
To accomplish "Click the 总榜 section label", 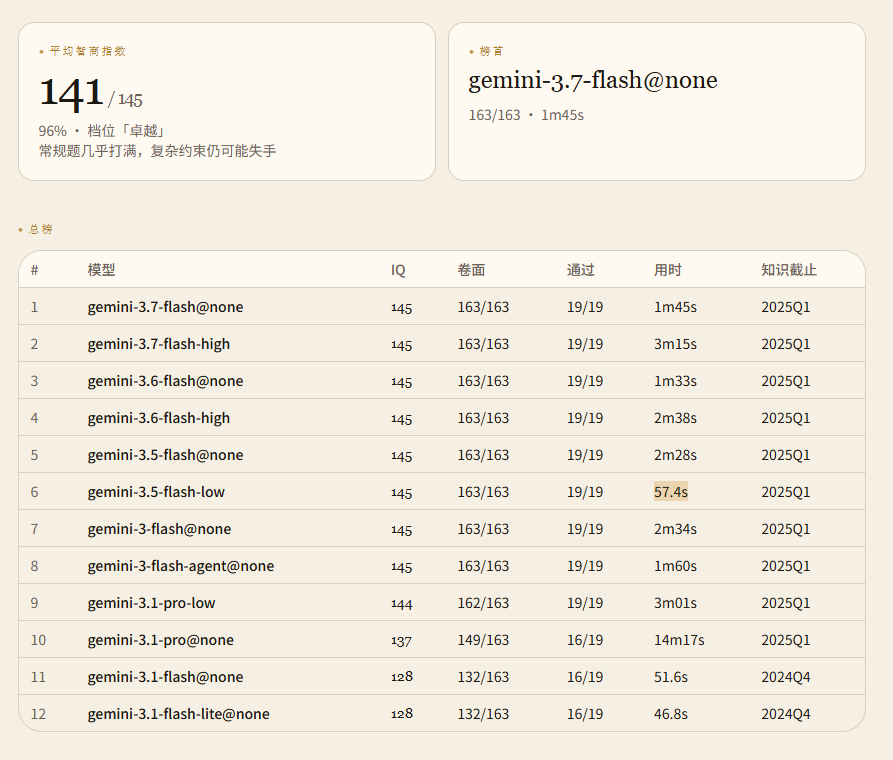I will (x=40, y=229).
